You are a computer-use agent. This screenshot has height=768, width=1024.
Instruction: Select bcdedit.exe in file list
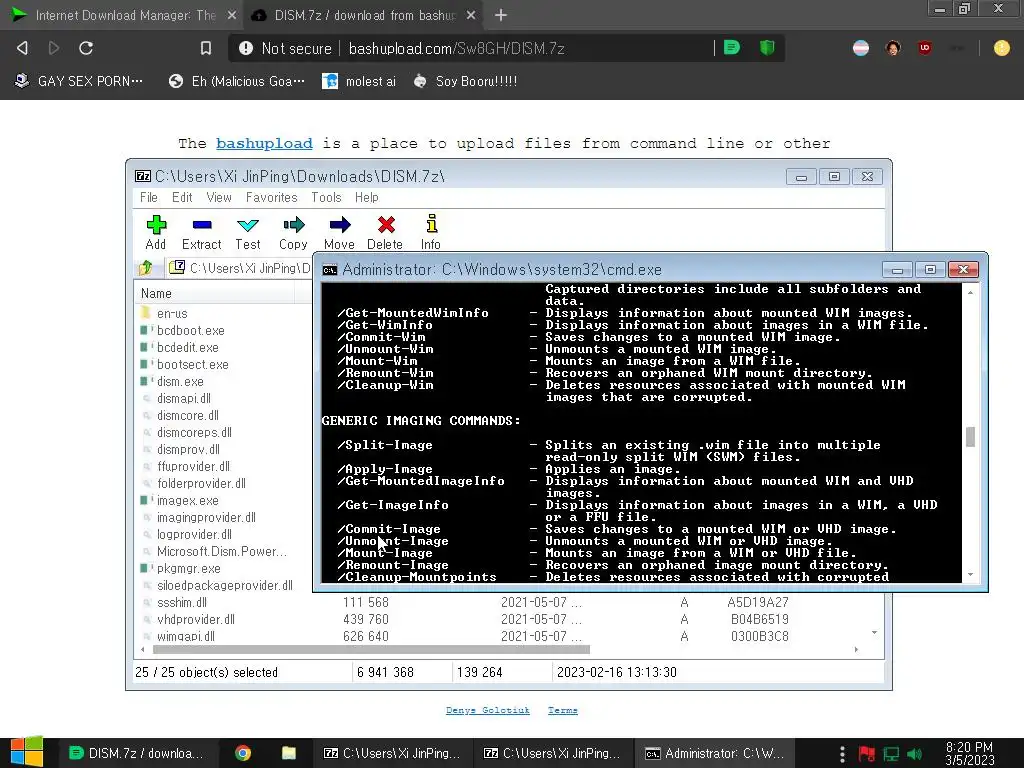(187, 347)
